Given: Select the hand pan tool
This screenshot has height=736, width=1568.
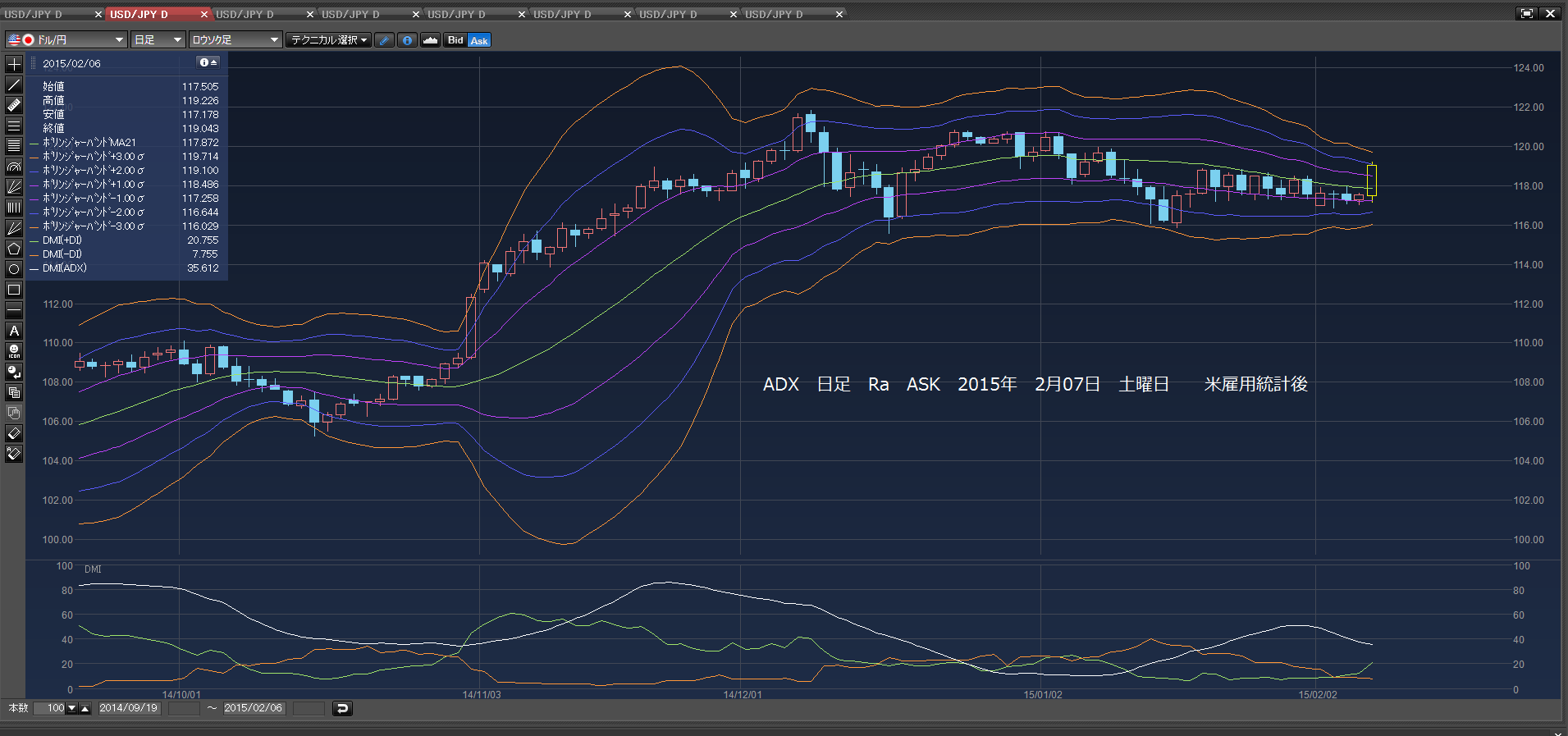Looking at the screenshot, I should click(14, 413).
